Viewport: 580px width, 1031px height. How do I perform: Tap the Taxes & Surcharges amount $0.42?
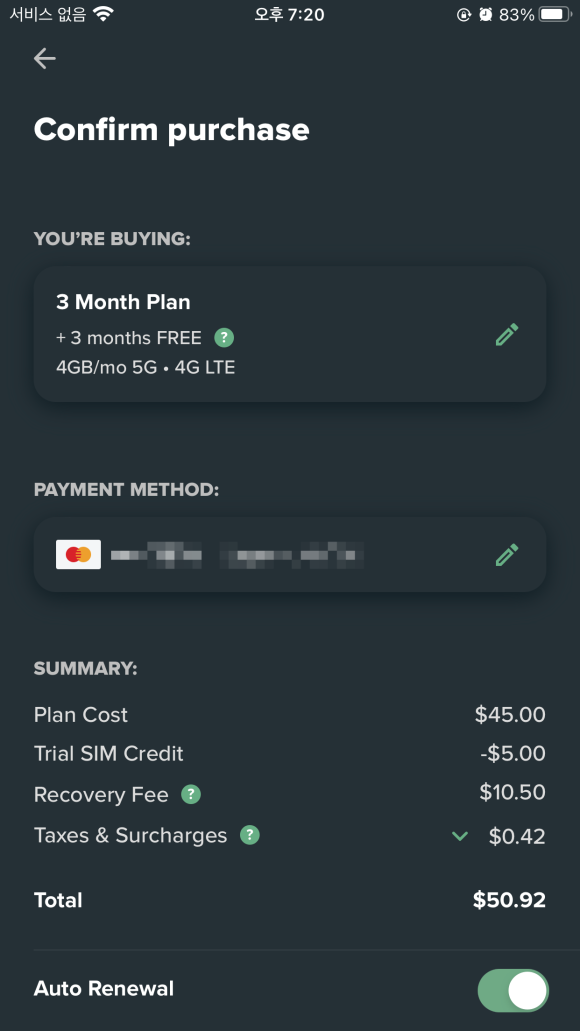pos(517,836)
